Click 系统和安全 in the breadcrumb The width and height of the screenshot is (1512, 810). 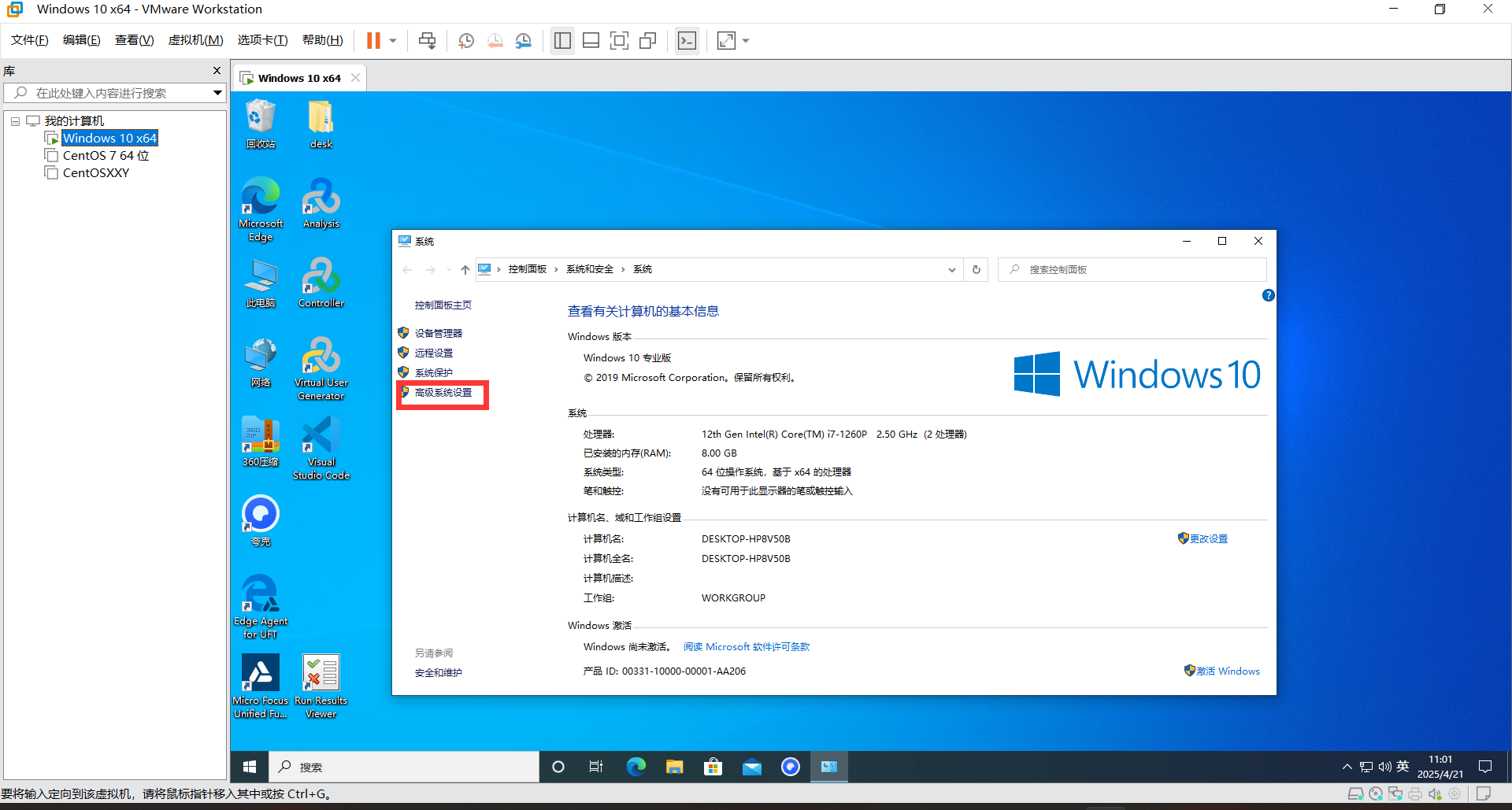click(590, 269)
